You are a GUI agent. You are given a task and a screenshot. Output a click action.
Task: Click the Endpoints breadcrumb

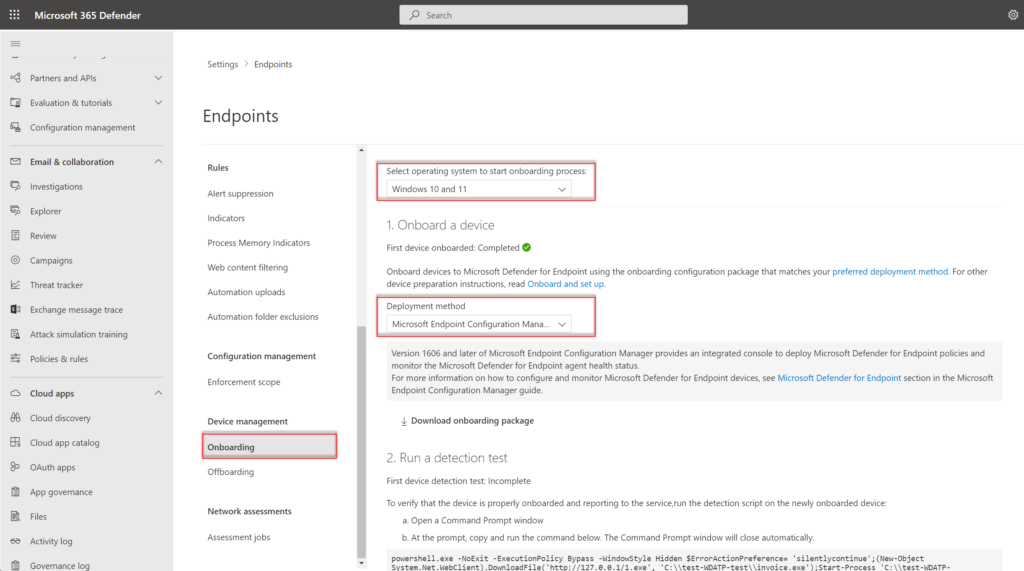[x=273, y=64]
